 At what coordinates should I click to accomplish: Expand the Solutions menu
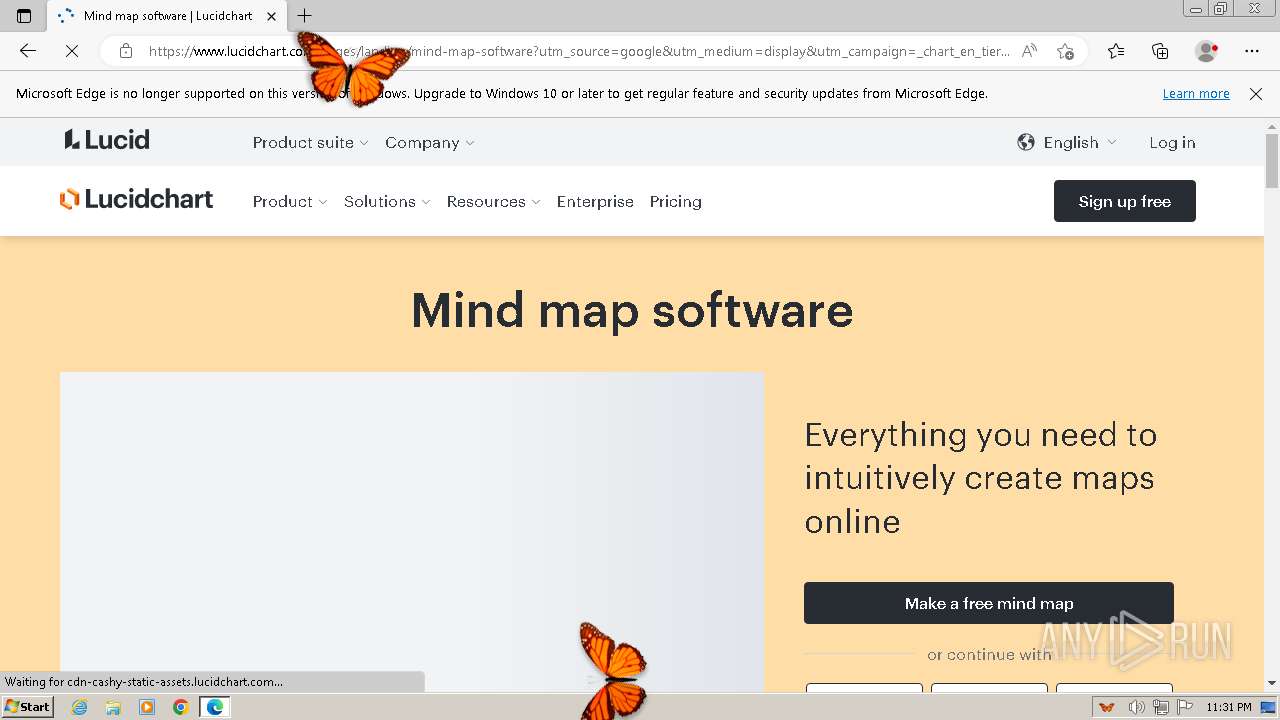(x=387, y=201)
